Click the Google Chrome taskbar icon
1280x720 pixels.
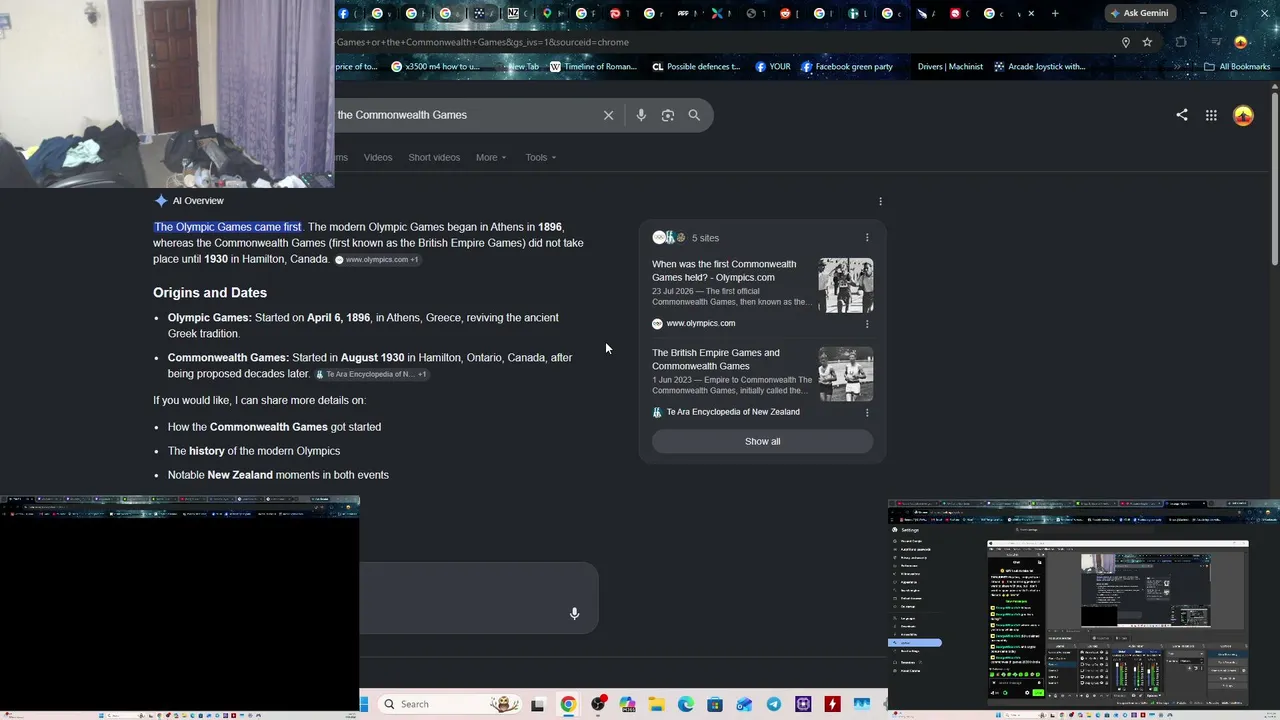[568, 705]
